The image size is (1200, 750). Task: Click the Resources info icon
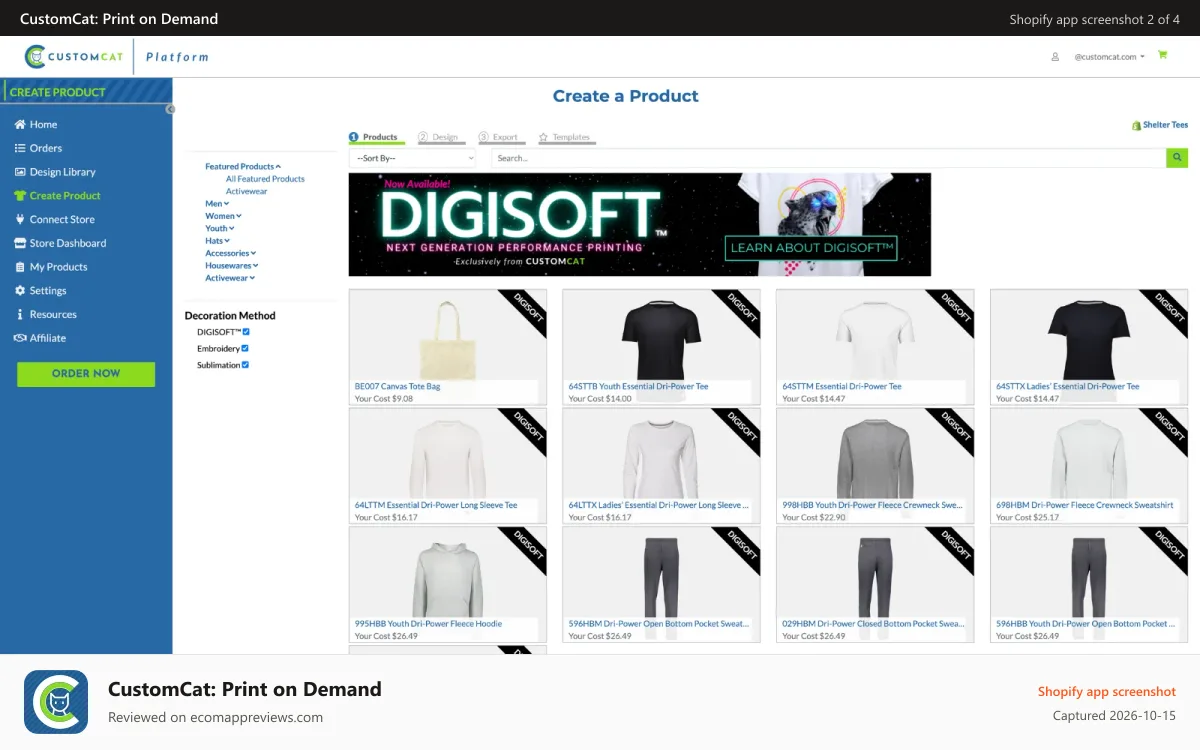click(20, 314)
